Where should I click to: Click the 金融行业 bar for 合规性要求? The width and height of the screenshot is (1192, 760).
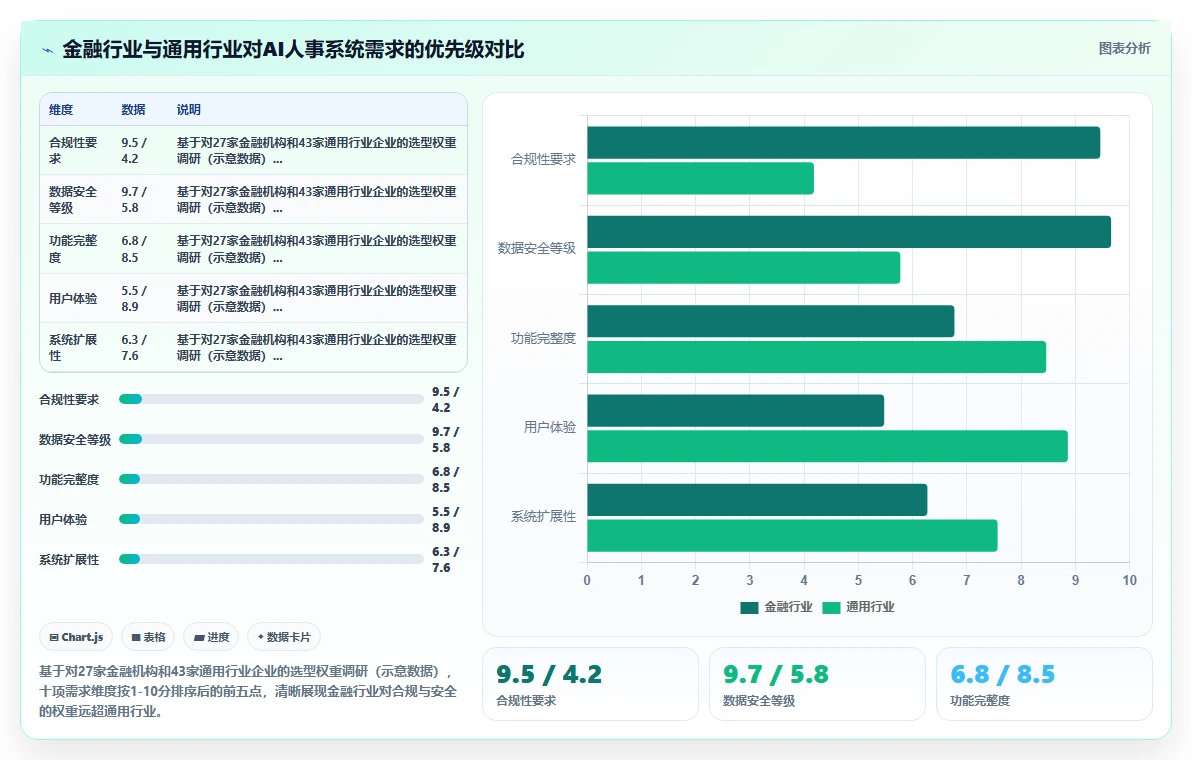pos(844,143)
